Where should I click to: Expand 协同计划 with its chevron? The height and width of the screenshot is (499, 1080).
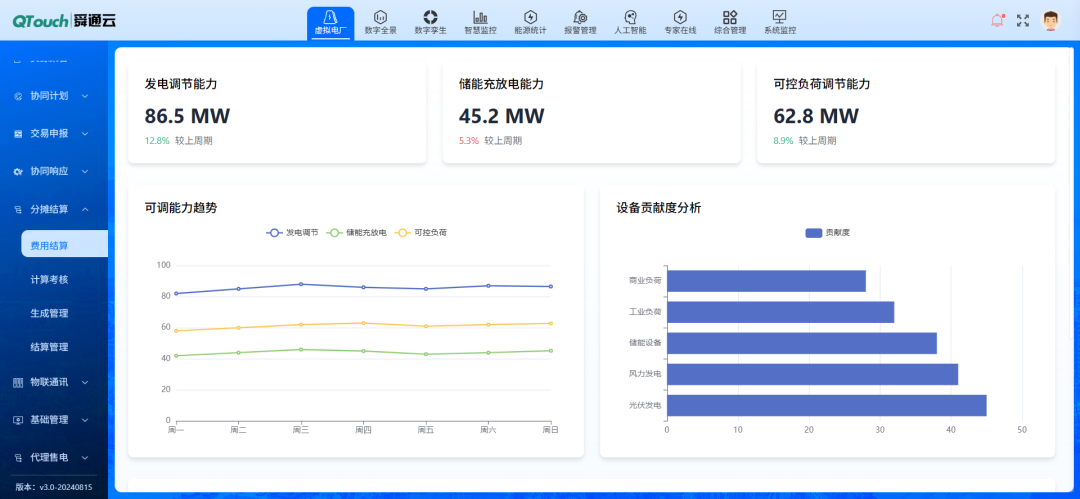[85, 96]
